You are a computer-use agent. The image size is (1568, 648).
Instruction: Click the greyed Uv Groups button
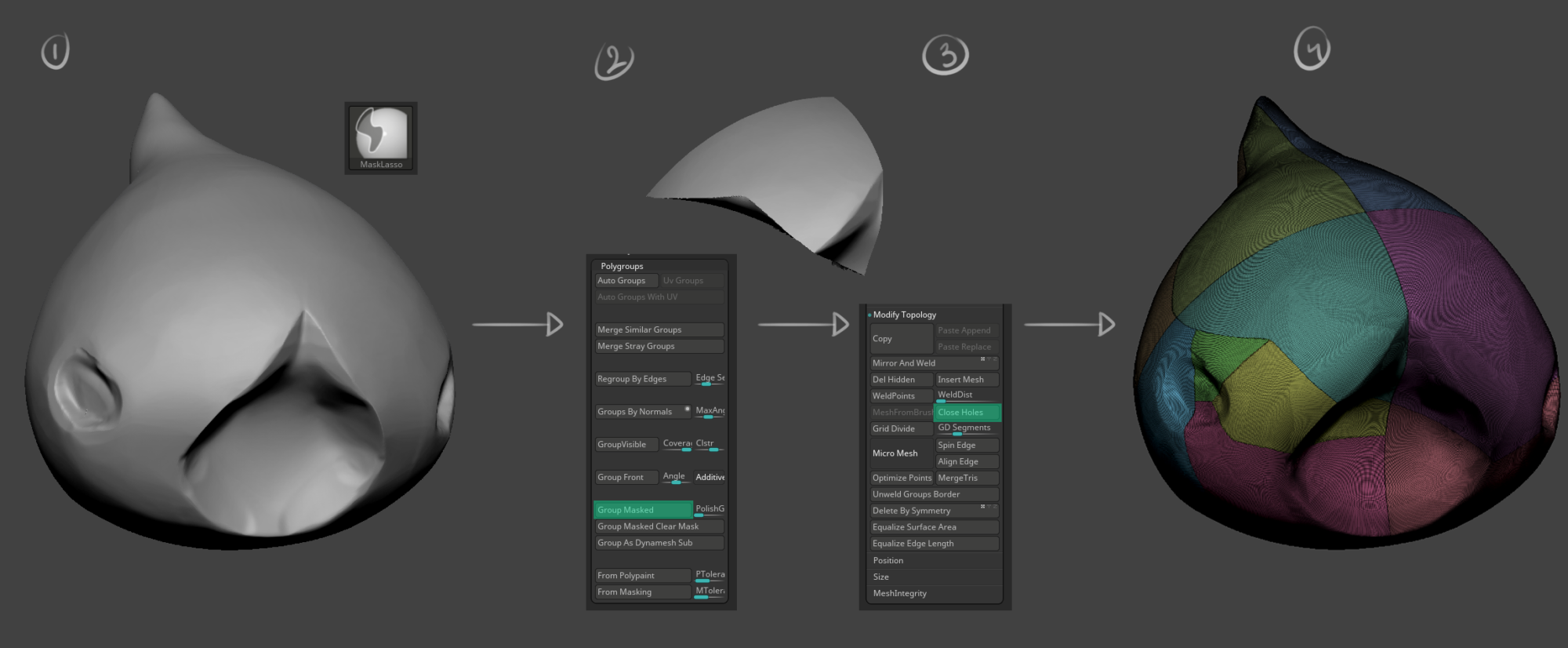[692, 281]
